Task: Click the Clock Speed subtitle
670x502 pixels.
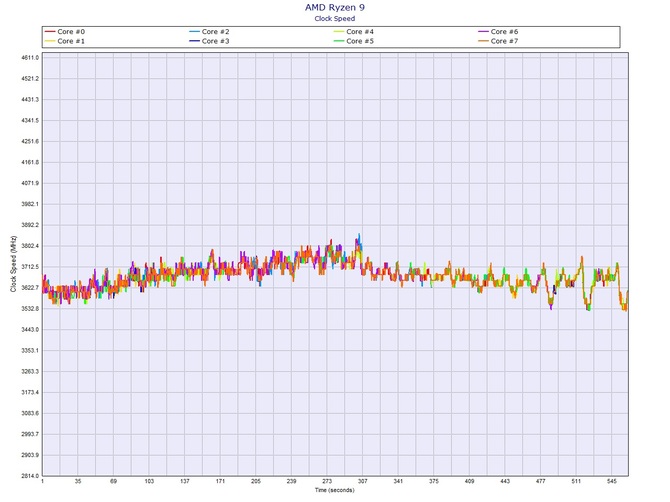Action: tap(335, 18)
